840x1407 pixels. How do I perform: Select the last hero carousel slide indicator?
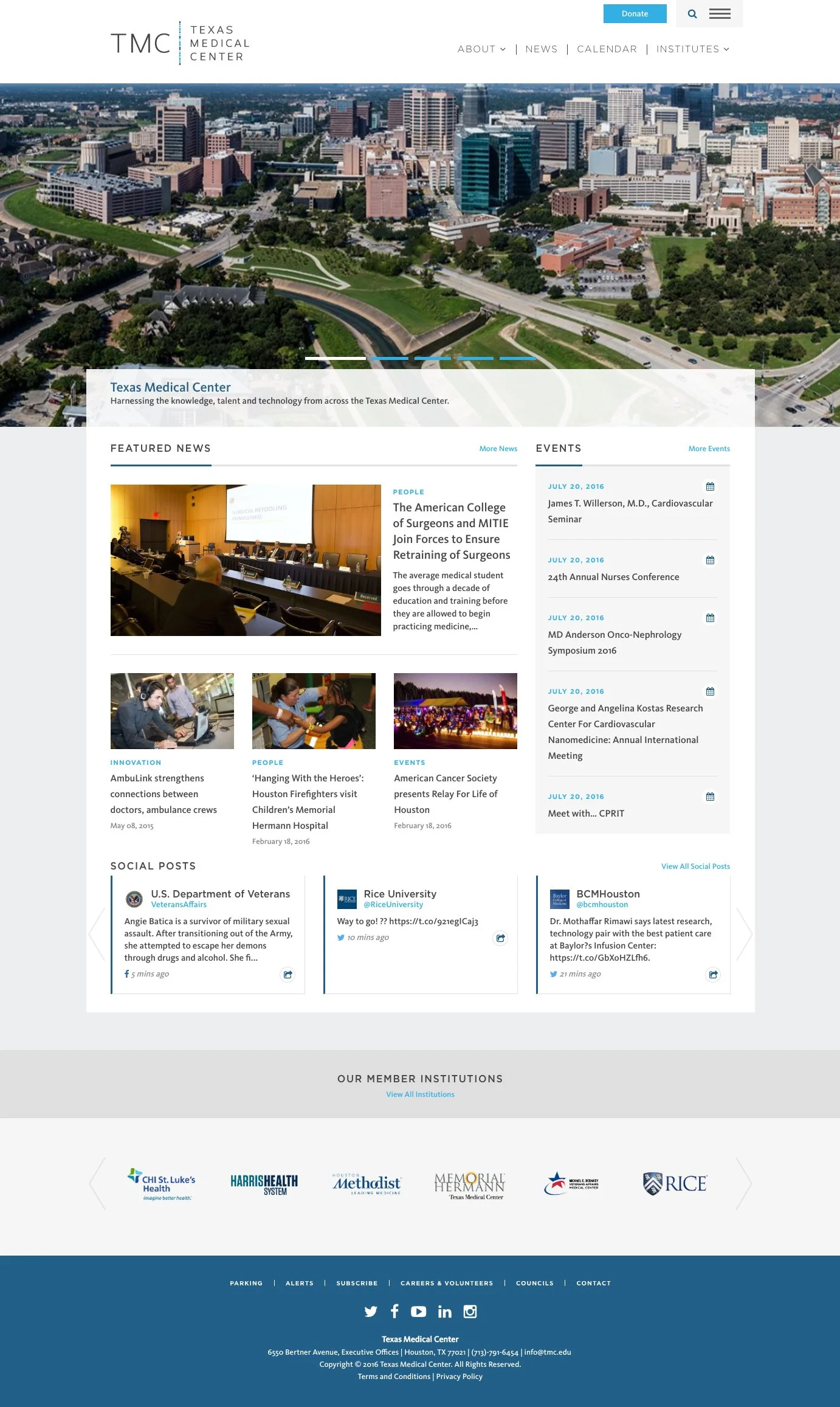point(517,358)
